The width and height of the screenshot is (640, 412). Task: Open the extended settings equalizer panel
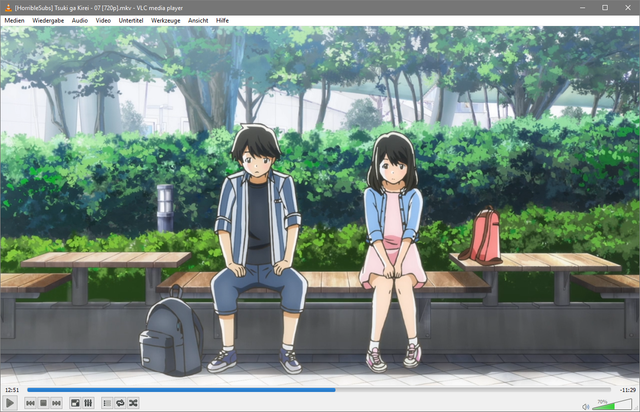(88, 403)
